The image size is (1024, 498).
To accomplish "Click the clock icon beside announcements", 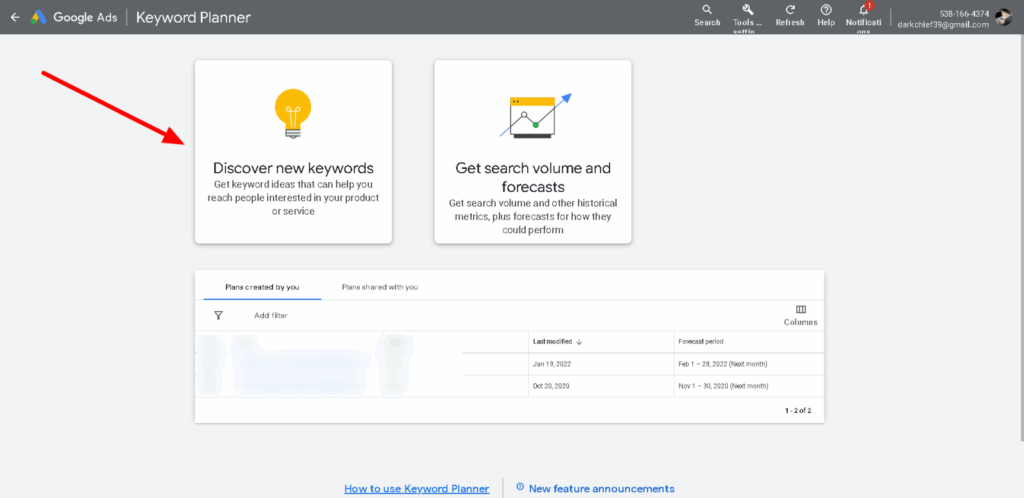I will click(x=520, y=487).
